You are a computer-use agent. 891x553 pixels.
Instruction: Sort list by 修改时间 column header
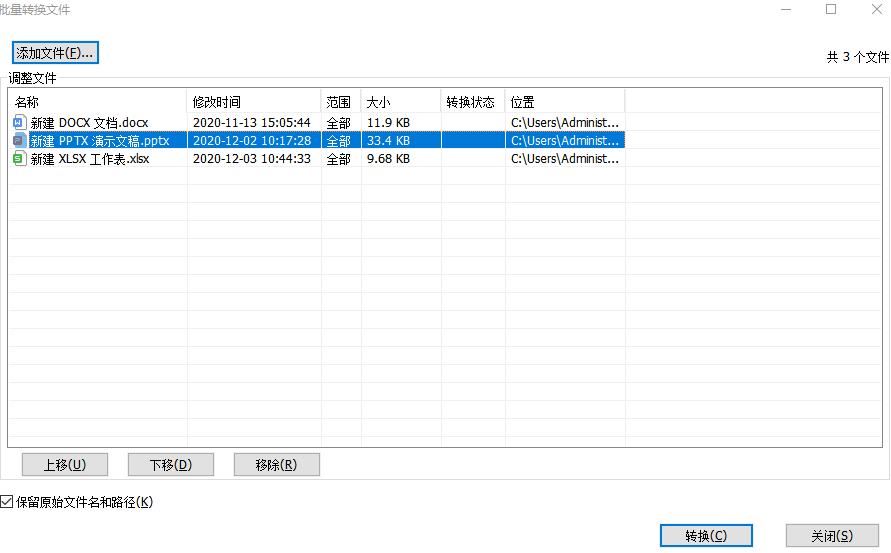tap(254, 102)
